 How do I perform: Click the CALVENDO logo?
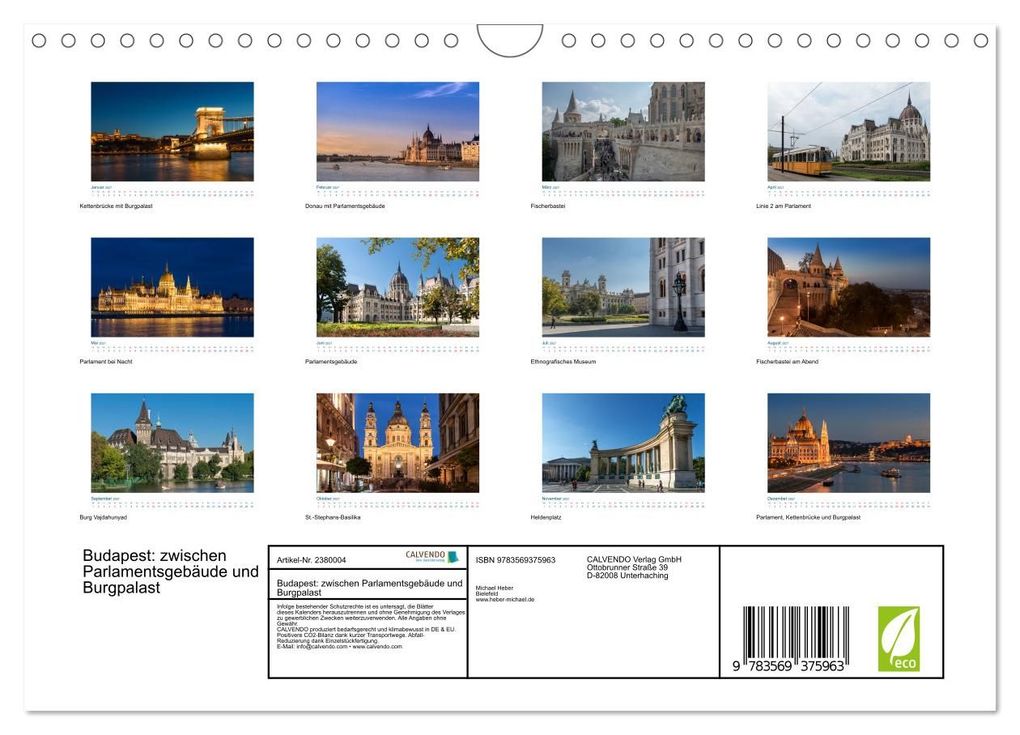(x=432, y=557)
